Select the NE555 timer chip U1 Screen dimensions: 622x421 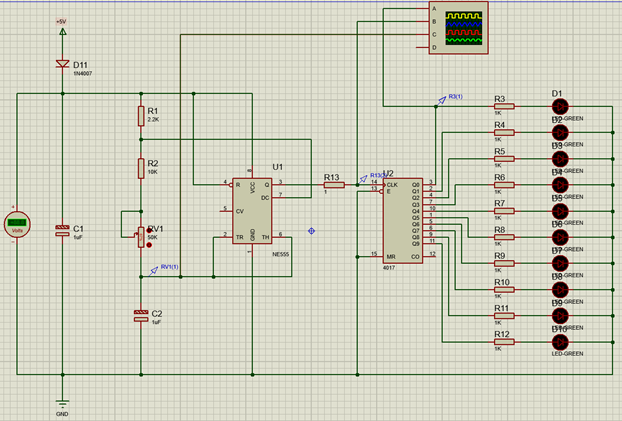[x=253, y=211]
